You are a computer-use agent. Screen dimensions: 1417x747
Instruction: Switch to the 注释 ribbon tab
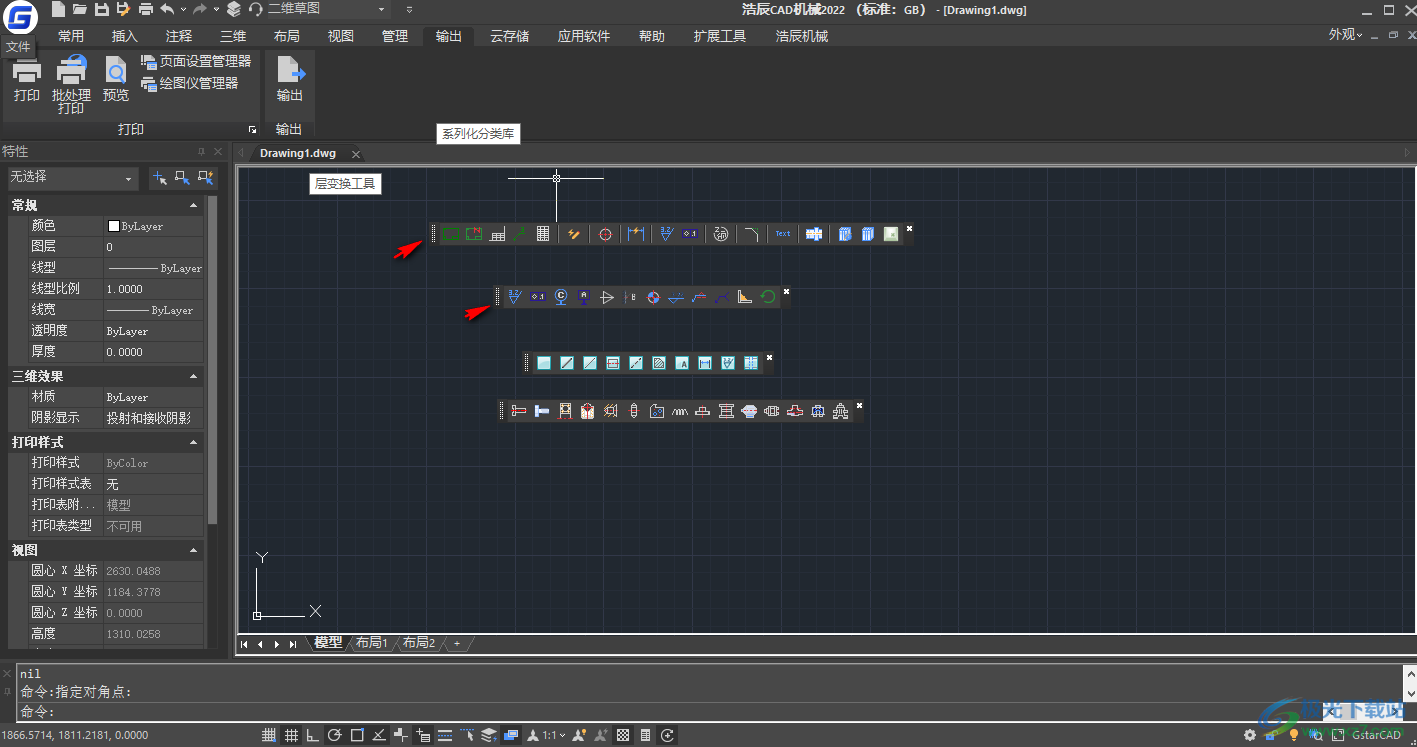tap(179, 36)
